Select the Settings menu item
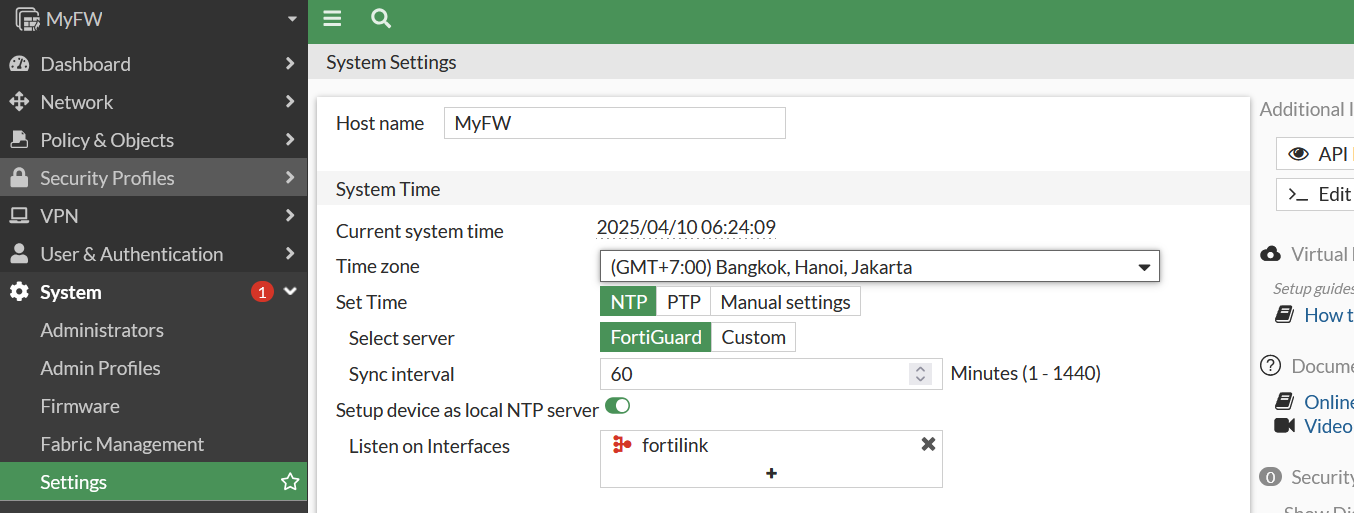This screenshot has height=513, width=1354. click(154, 482)
